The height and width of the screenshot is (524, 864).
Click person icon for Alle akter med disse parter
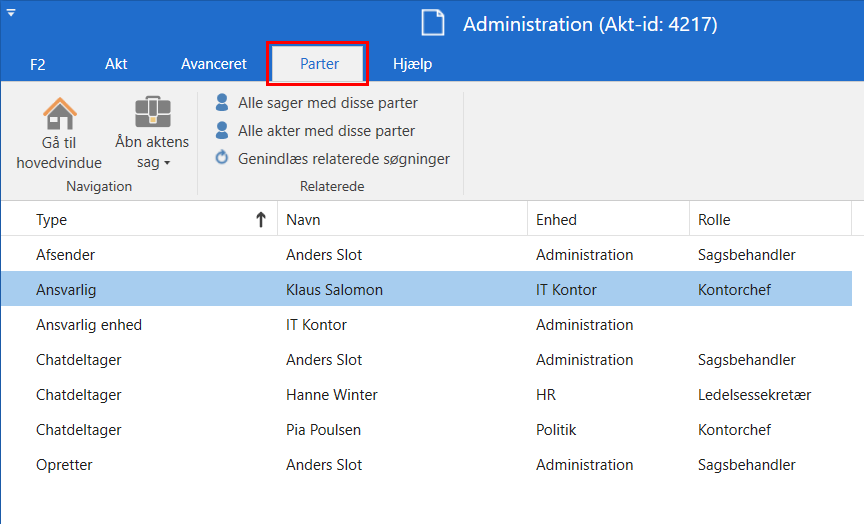point(222,130)
